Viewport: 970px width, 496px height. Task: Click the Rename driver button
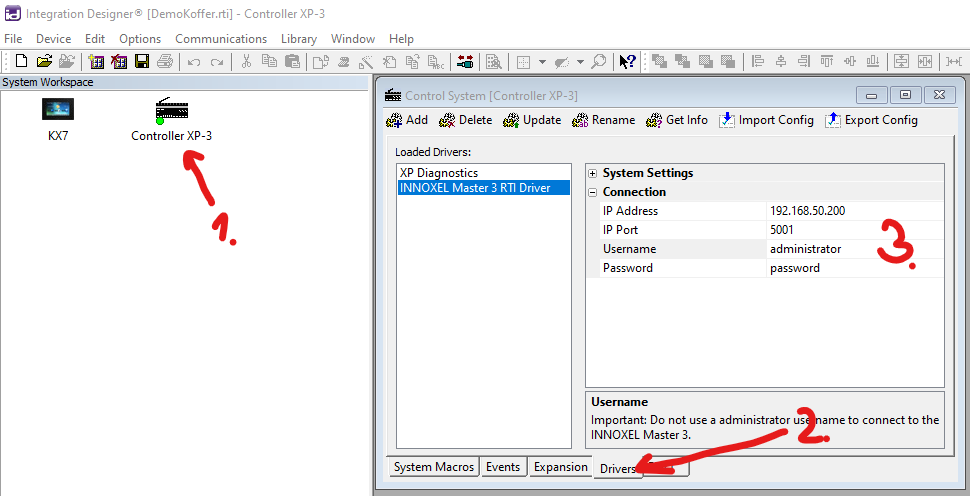click(604, 120)
